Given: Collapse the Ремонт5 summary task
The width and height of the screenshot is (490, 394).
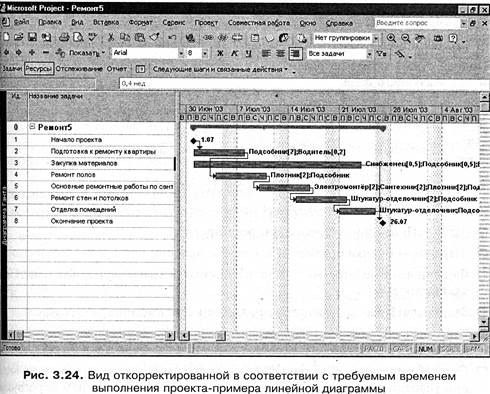Looking at the screenshot, I should point(32,127).
